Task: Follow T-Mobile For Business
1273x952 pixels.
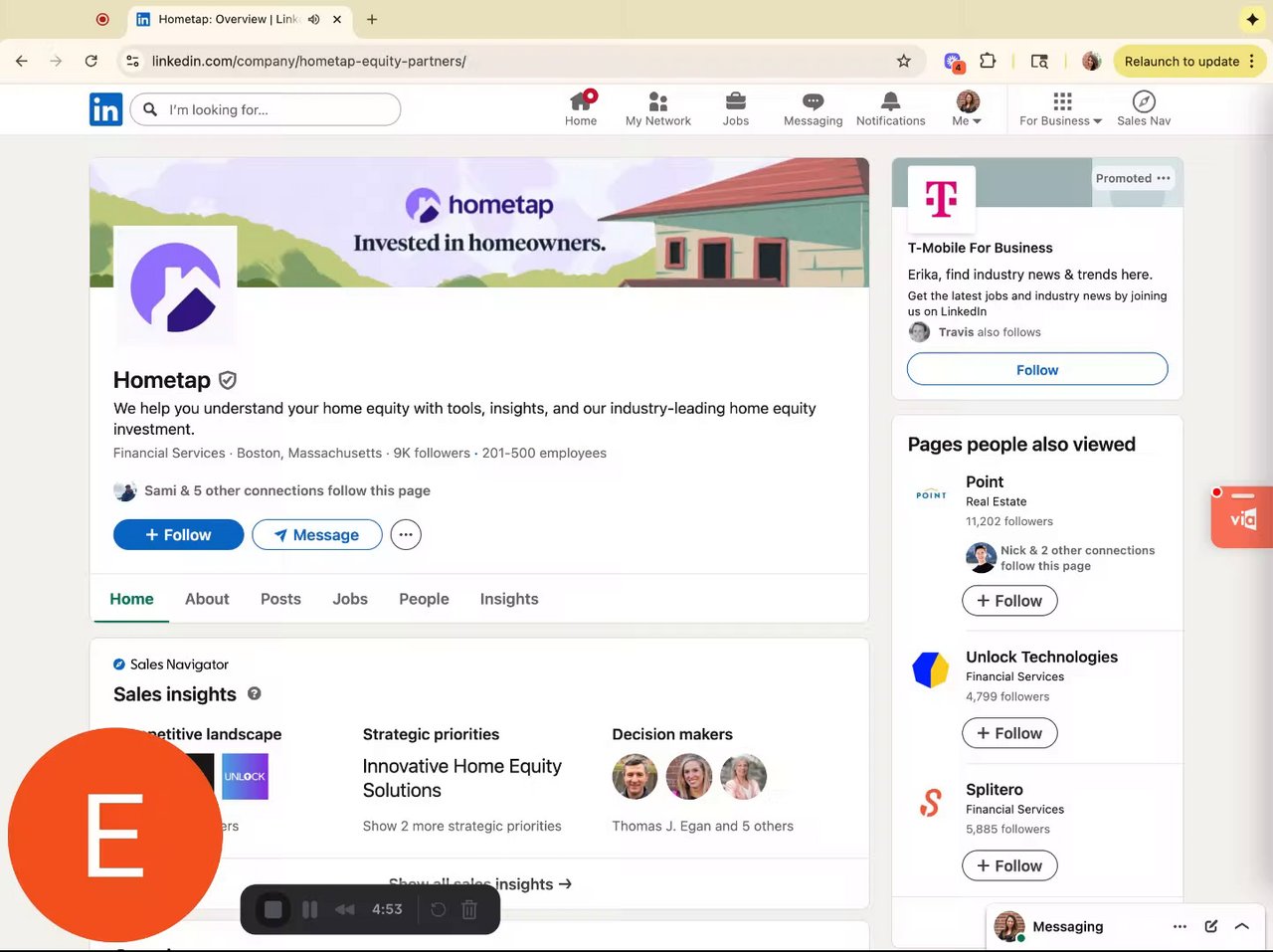Action: coord(1037,369)
